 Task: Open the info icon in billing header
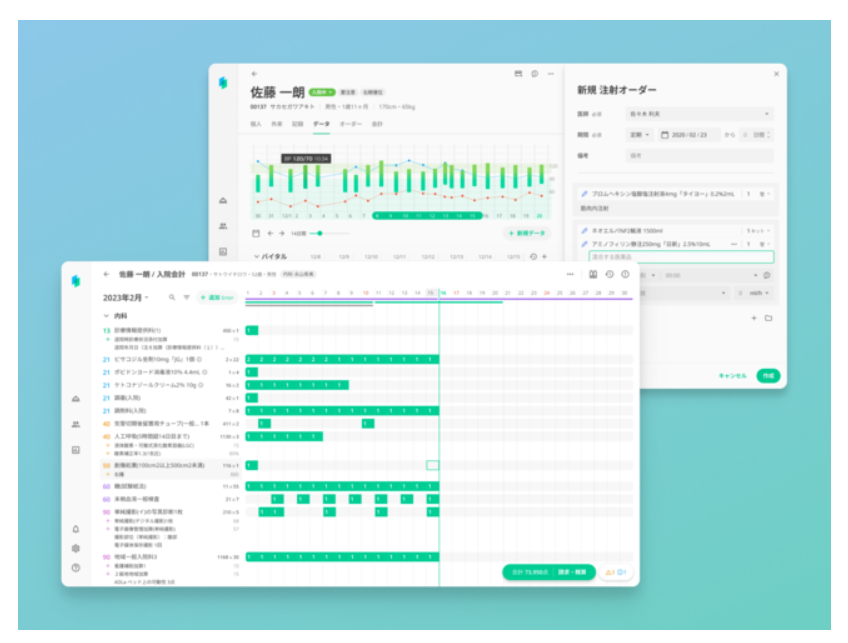tap(625, 274)
